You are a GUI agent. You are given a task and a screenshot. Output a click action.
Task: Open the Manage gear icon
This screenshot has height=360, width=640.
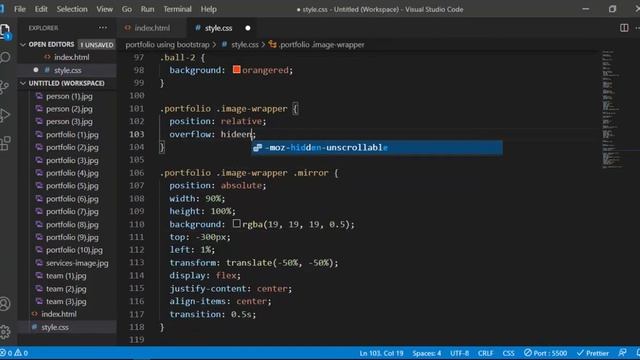(5, 331)
